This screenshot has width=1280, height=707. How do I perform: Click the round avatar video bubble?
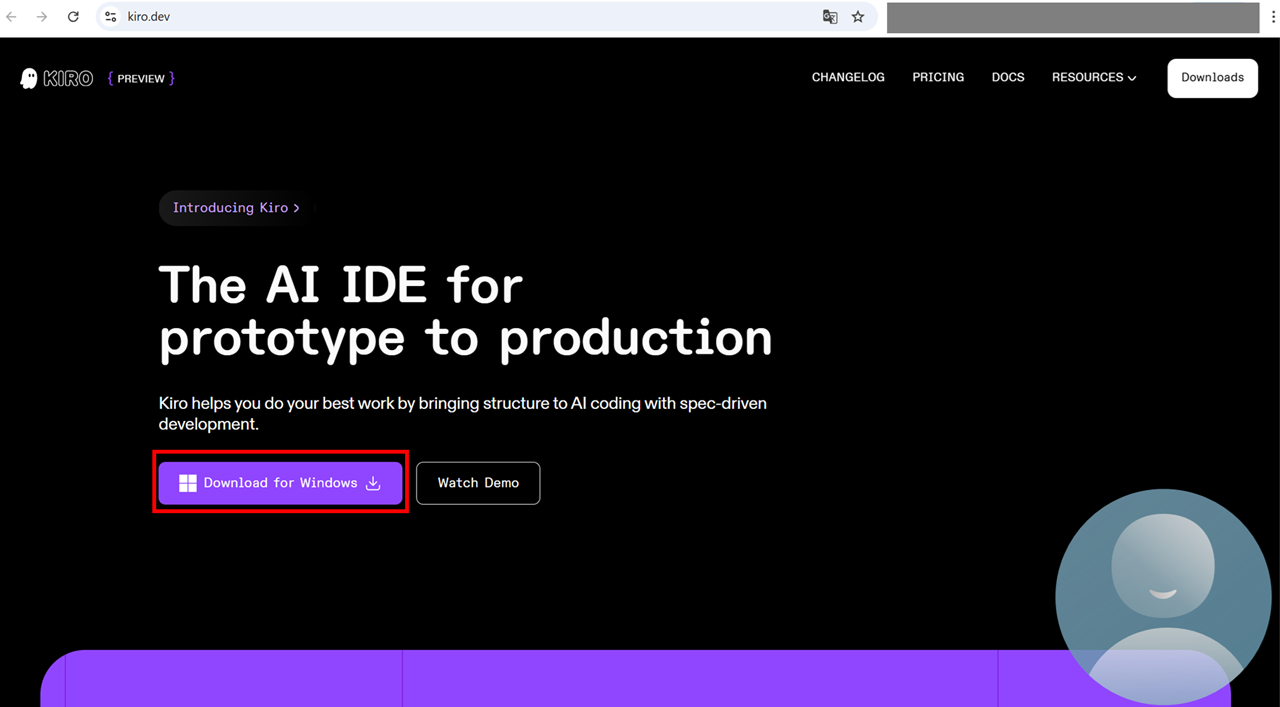(1162, 597)
